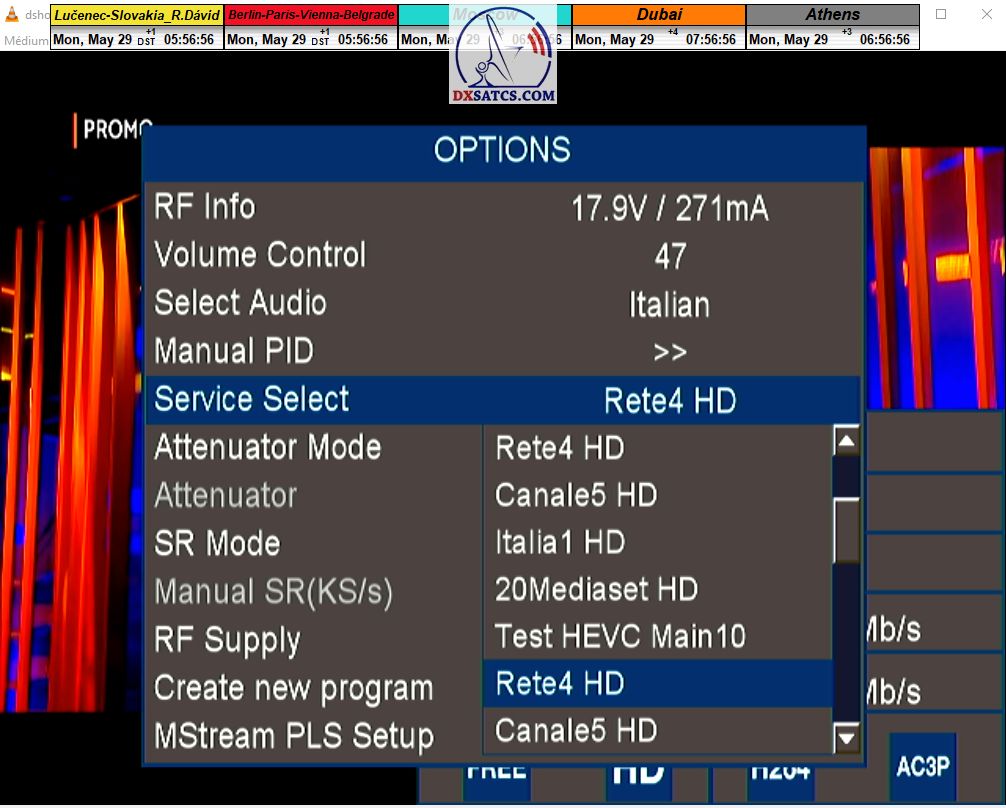Click the AC3P audio badge
The width and height of the screenshot is (1006, 808).
pyautogui.click(x=922, y=766)
